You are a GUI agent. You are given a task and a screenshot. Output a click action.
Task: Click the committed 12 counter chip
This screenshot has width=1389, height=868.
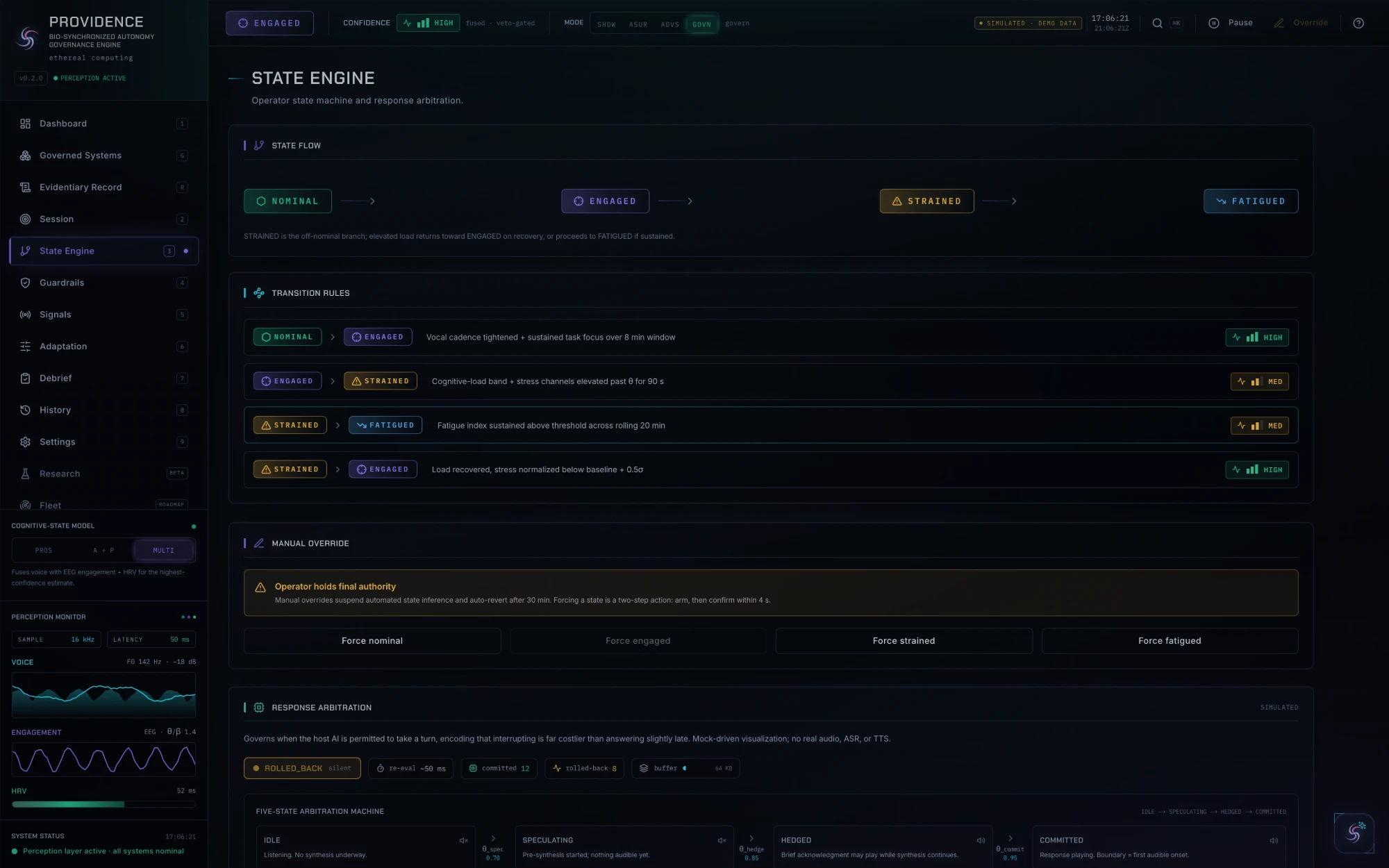click(x=499, y=768)
